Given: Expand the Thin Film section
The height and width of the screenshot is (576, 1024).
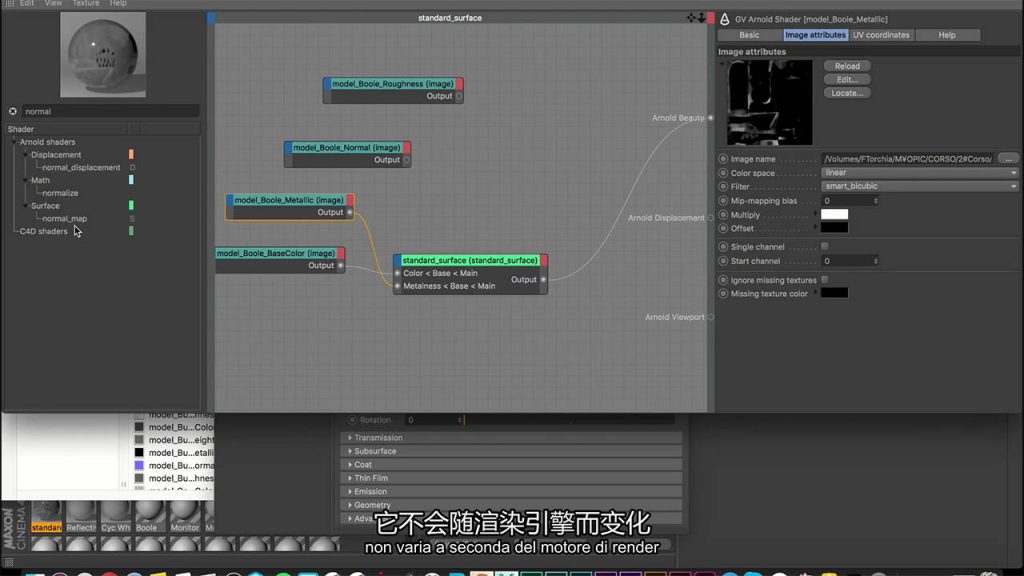Looking at the screenshot, I should click(x=350, y=478).
